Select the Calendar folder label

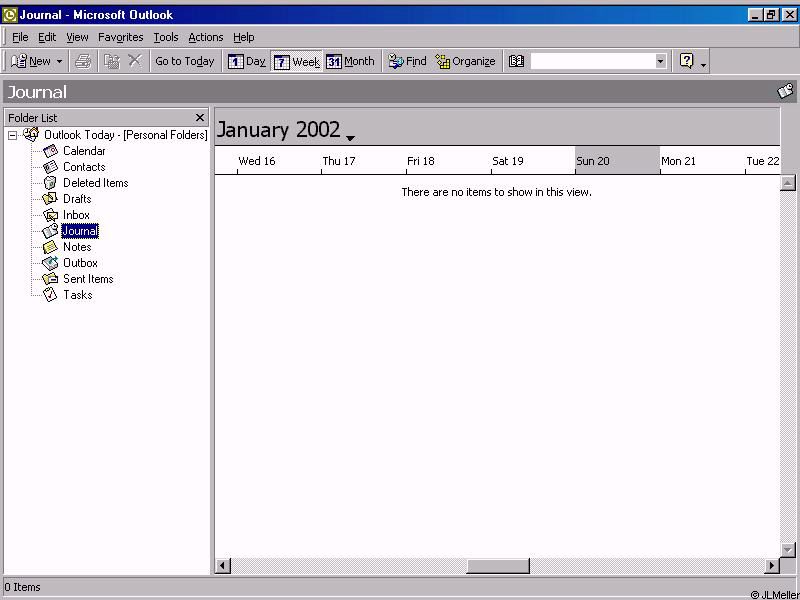pyautogui.click(x=84, y=151)
